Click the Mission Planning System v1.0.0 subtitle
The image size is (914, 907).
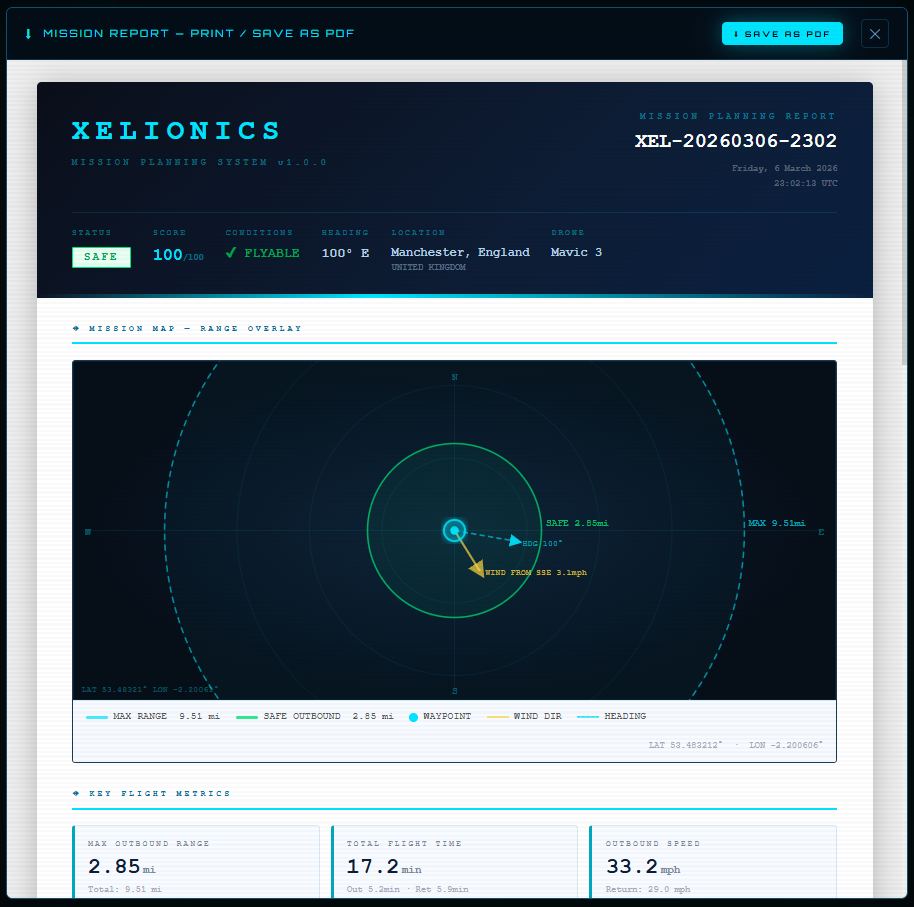199,162
